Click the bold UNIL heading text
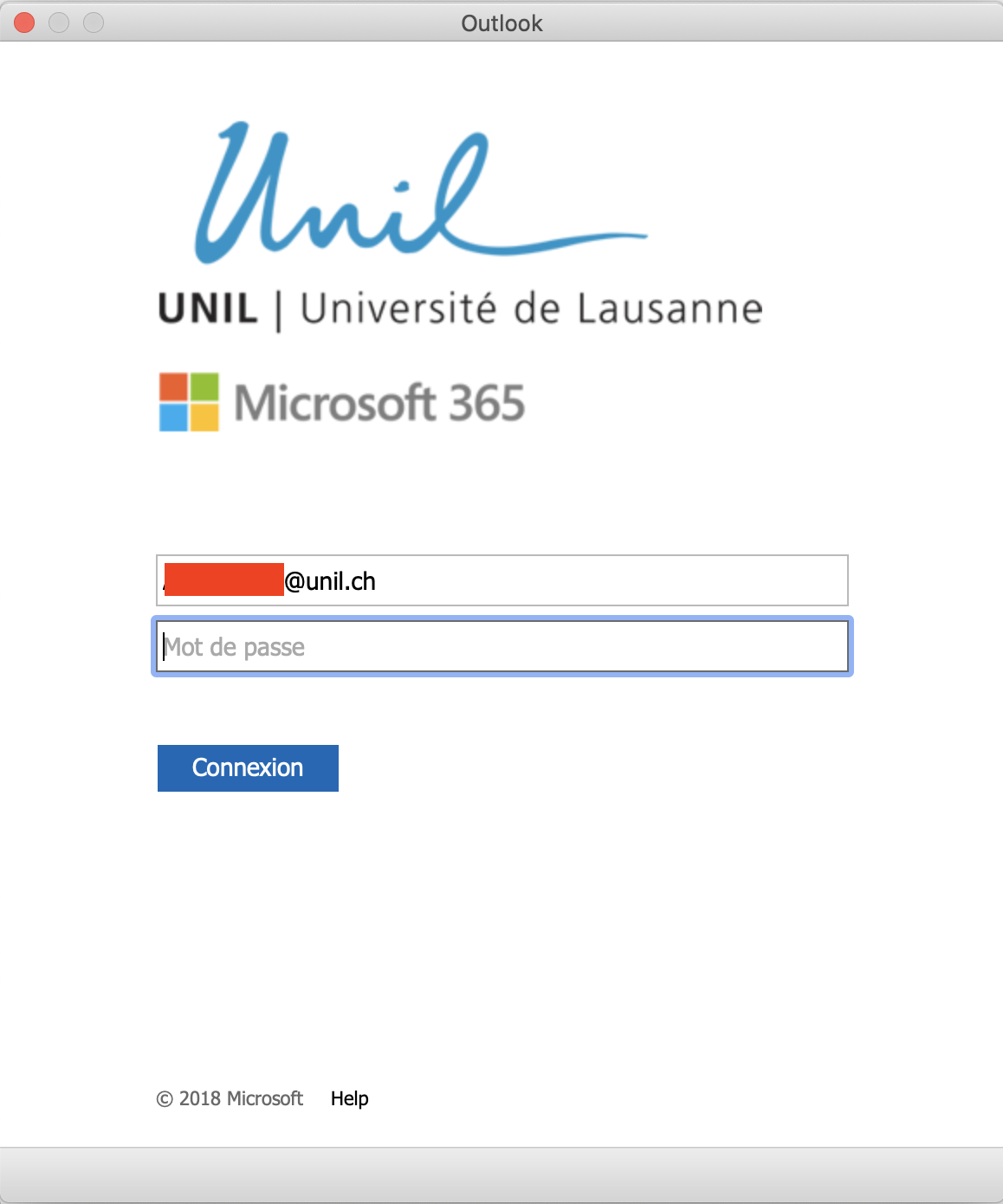Viewport: 1003px width, 1204px height. [x=208, y=309]
